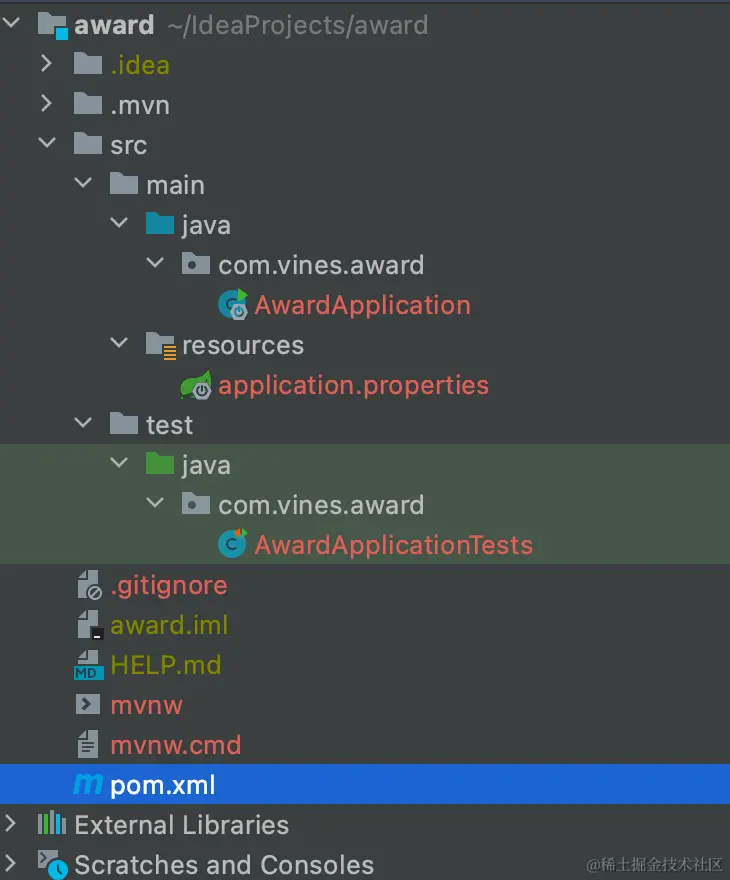
Task: Click the application.properties Spring leaf icon
Action: [x=196, y=385]
